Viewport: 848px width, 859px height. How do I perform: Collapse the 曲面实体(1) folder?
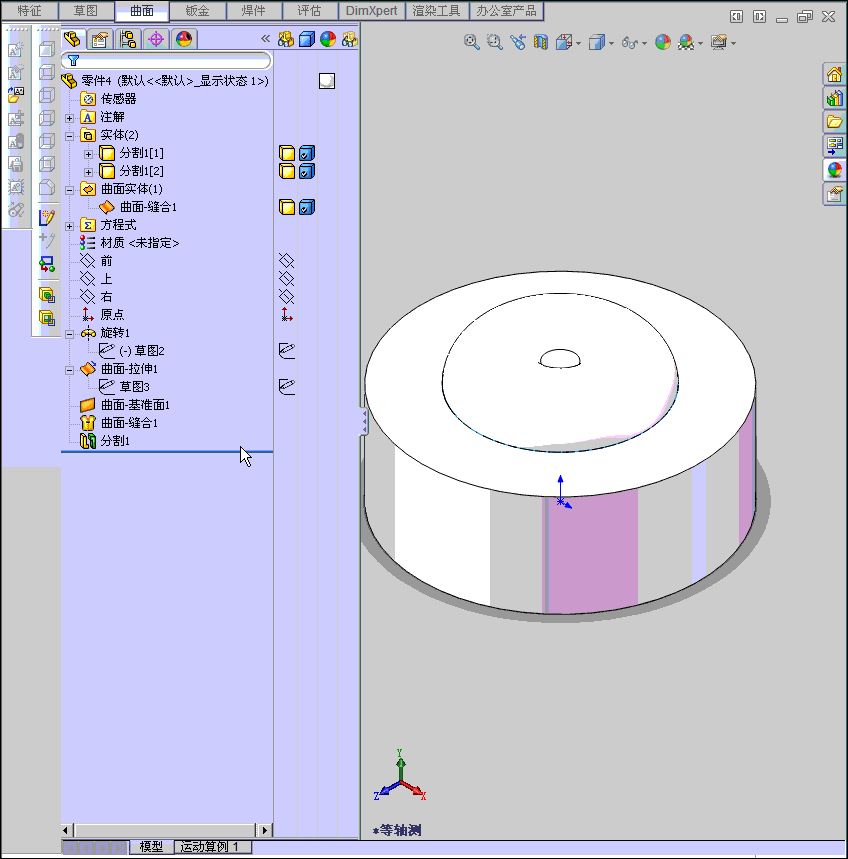pyautogui.click(x=70, y=190)
